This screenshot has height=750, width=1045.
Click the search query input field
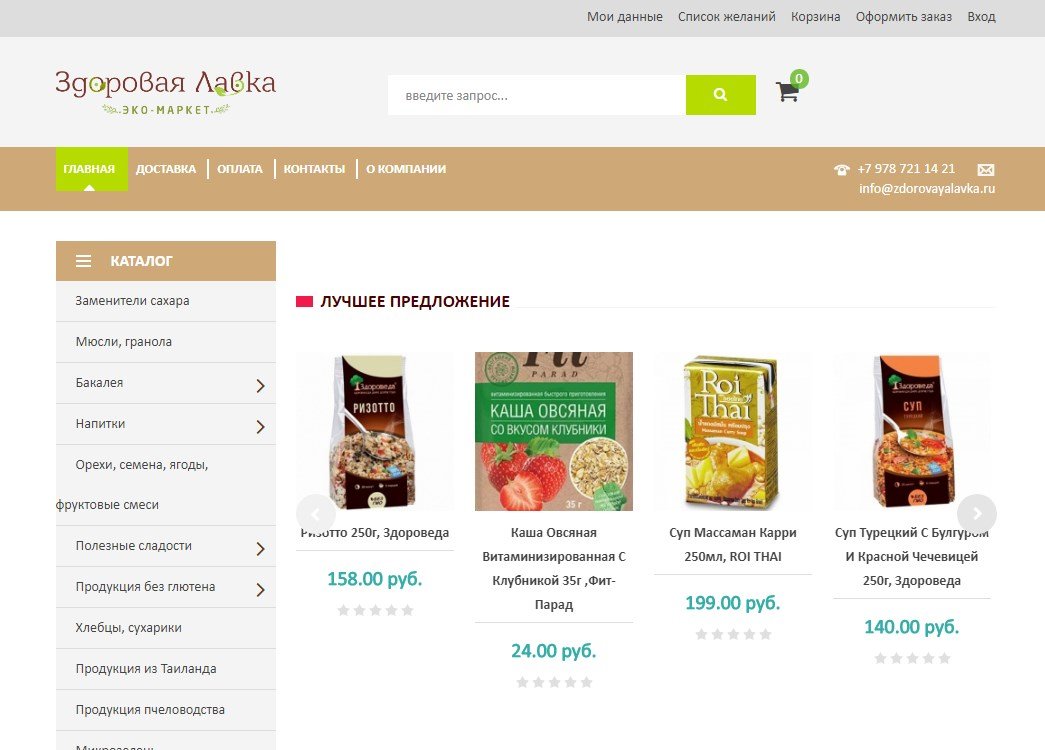[536, 95]
